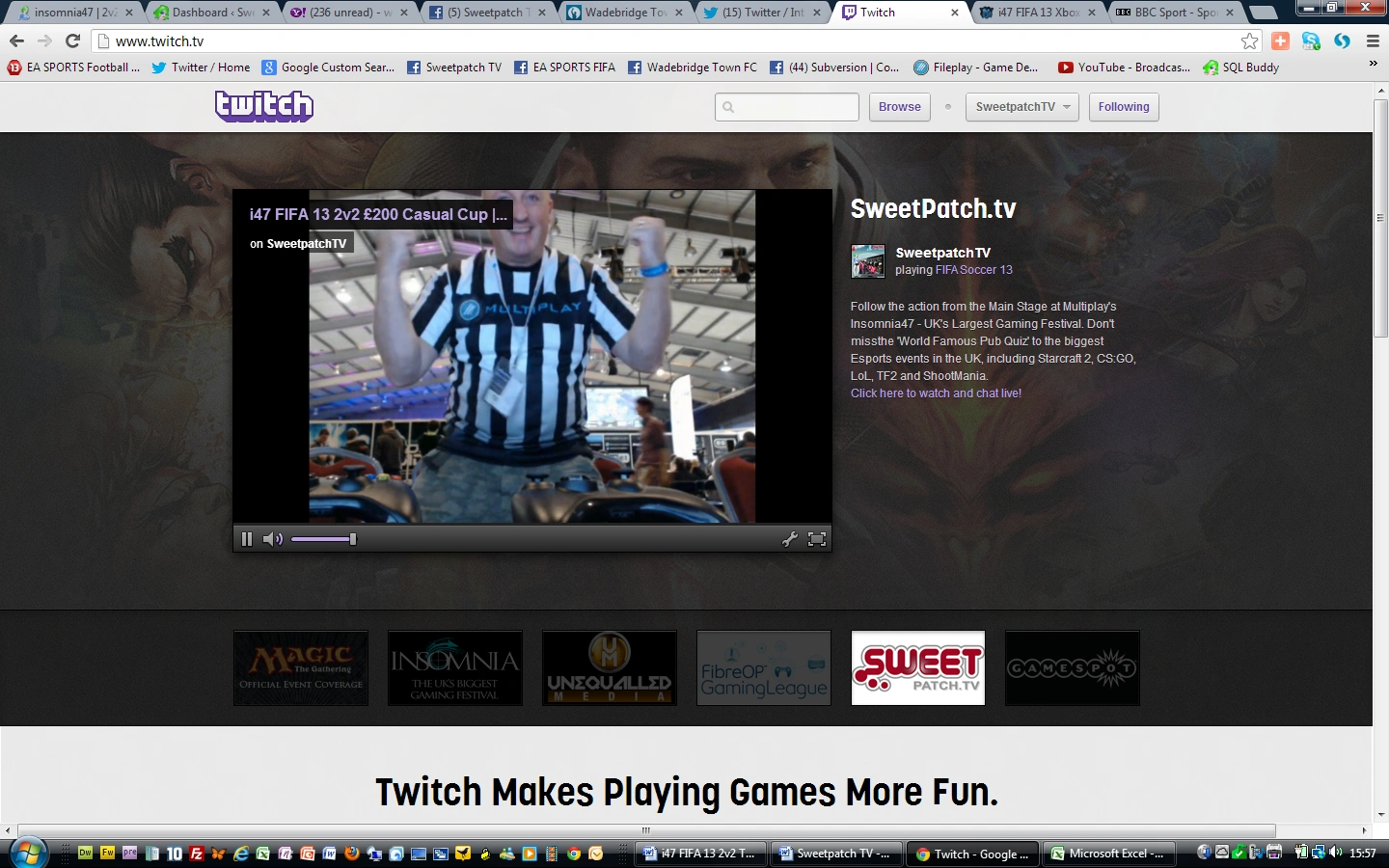Open the overflow bookmarks chevron
Image resolution: width=1389 pixels, height=868 pixels.
1372,64
